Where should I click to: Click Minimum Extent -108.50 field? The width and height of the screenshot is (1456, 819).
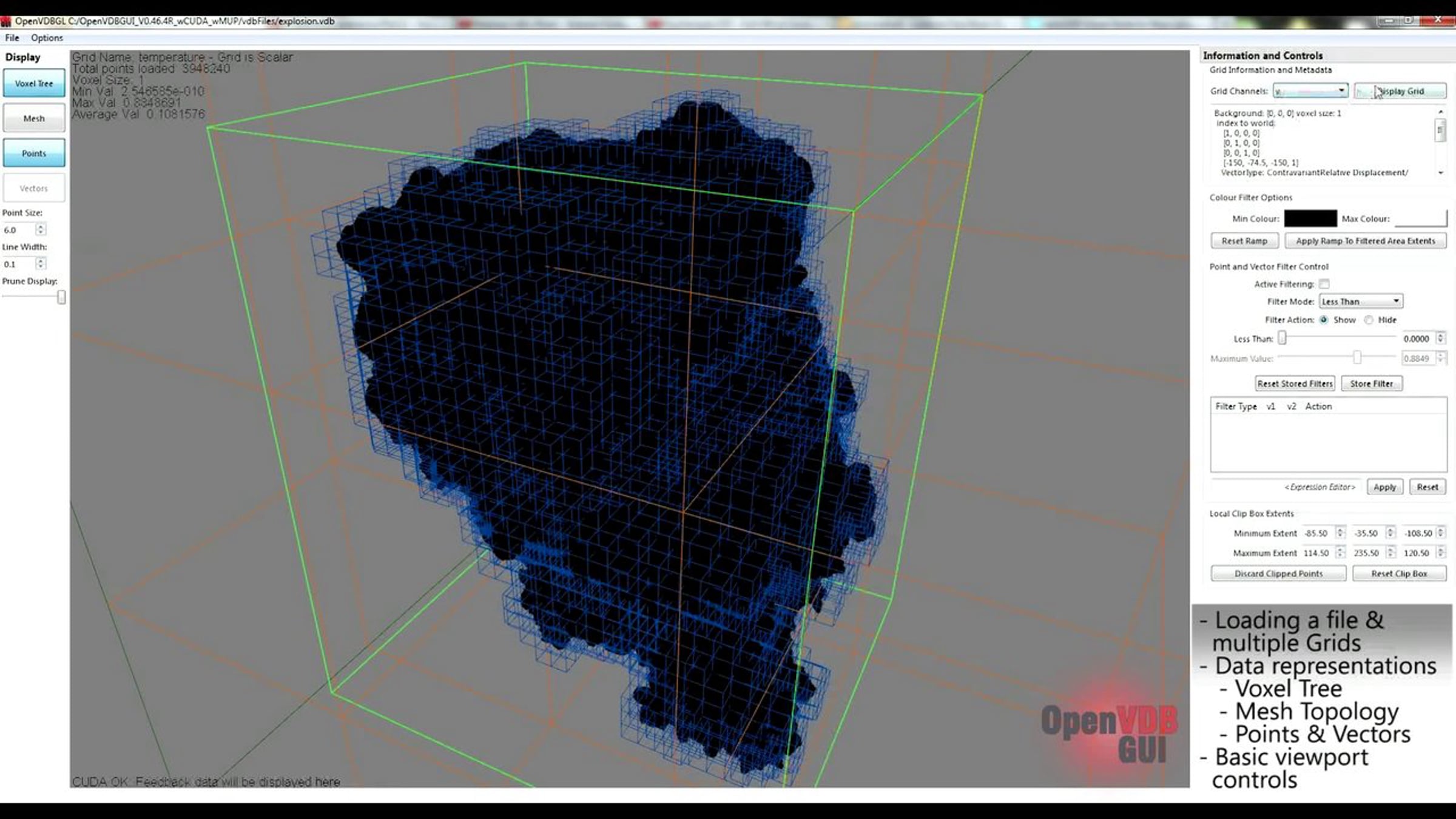coord(1418,533)
